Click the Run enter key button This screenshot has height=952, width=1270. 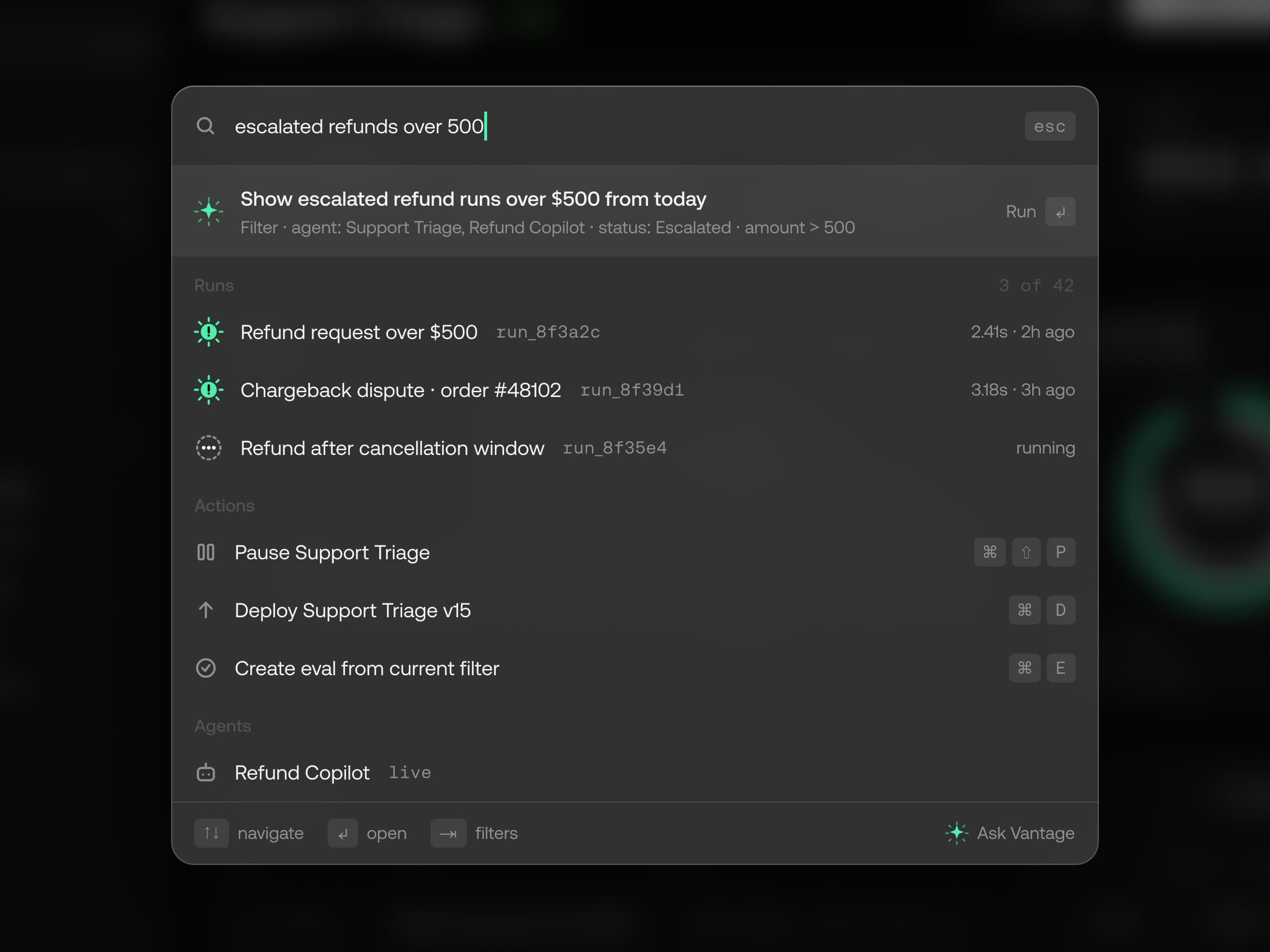pos(1060,212)
